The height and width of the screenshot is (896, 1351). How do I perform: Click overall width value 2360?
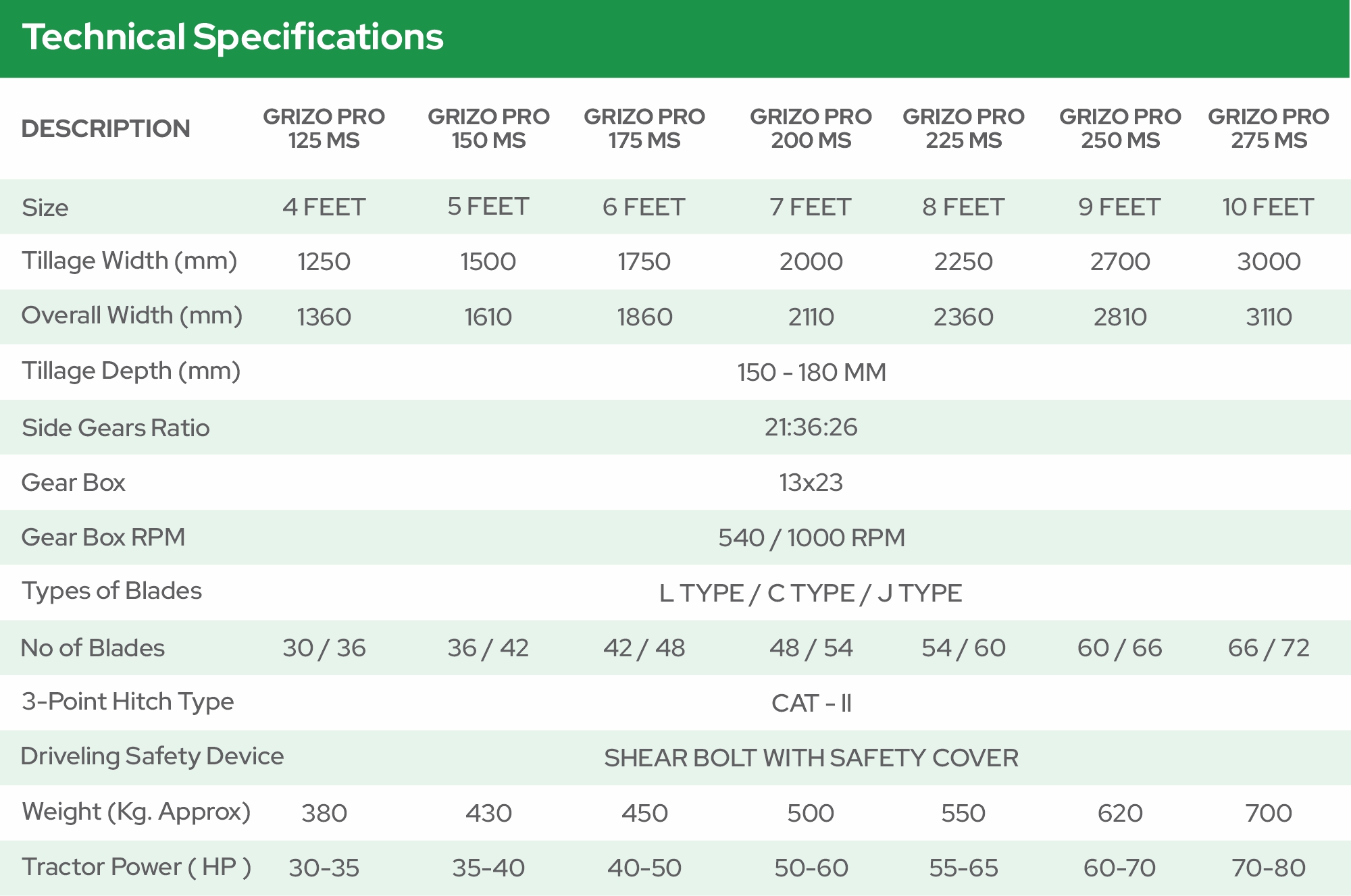[963, 317]
